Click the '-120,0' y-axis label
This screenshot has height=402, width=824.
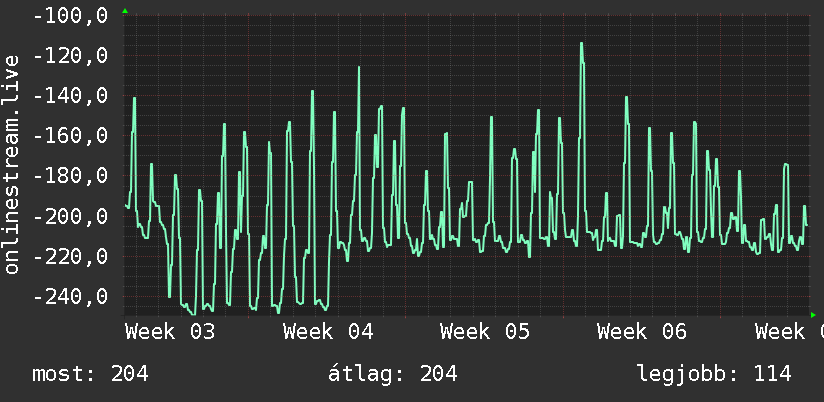[70, 55]
